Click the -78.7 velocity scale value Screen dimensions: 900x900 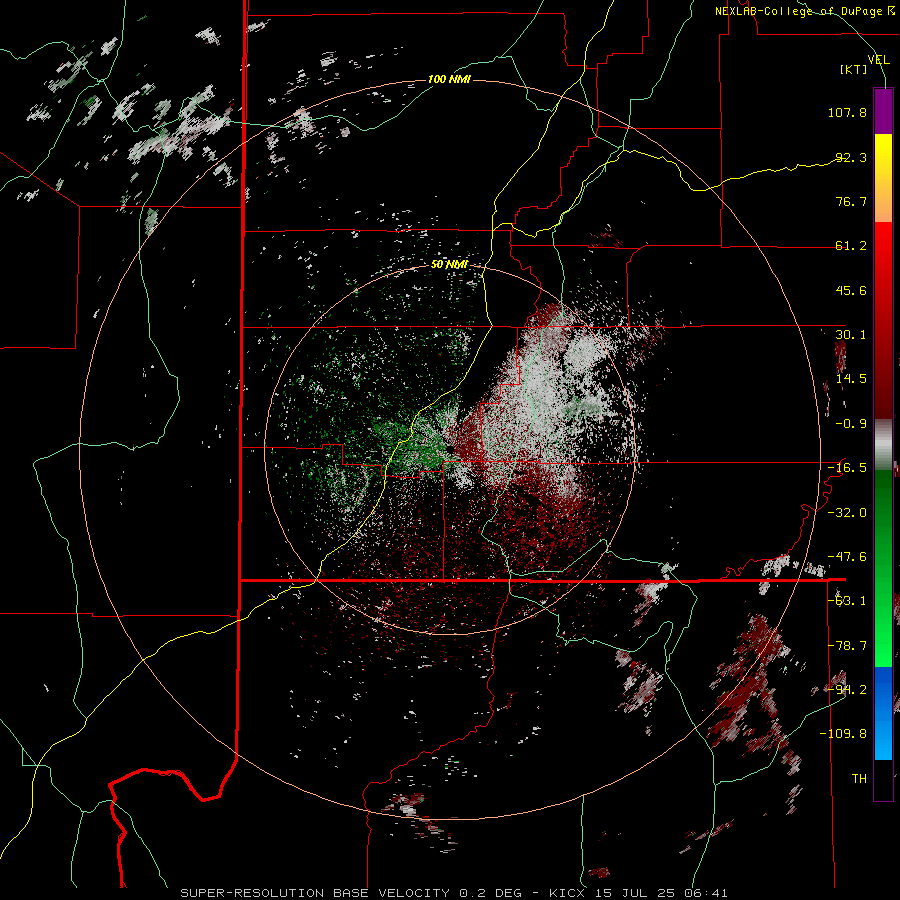pos(847,646)
